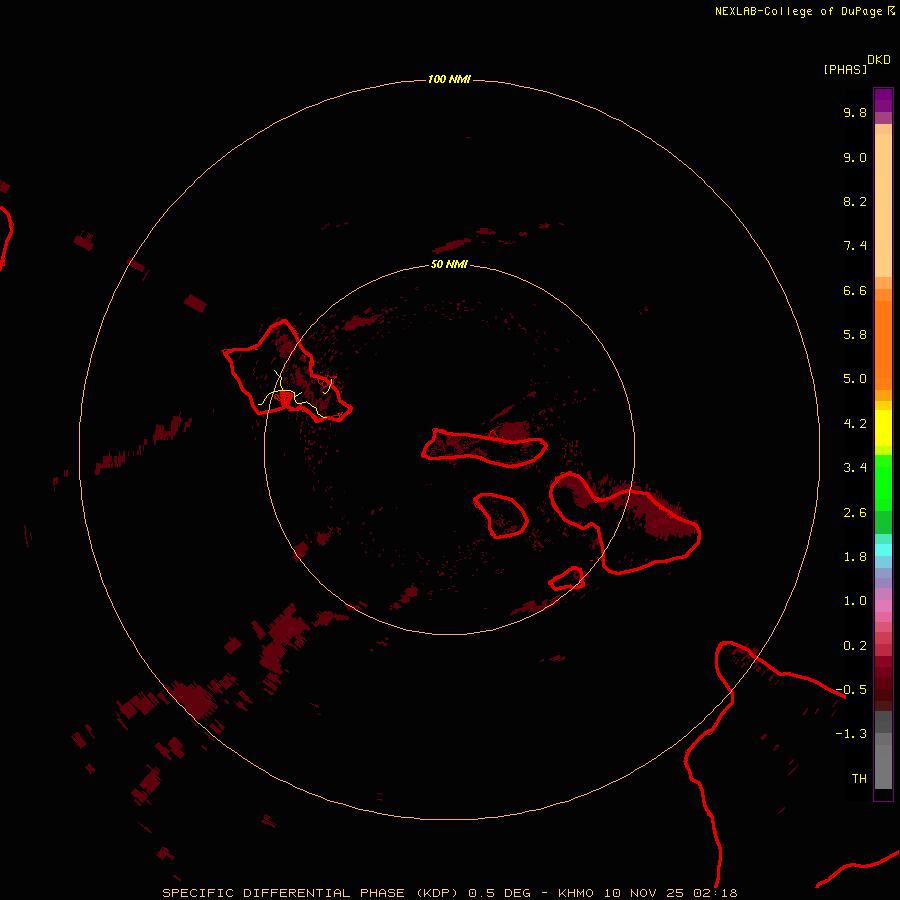
Task: Click the KHMO radar station identifier
Action: (x=576, y=893)
